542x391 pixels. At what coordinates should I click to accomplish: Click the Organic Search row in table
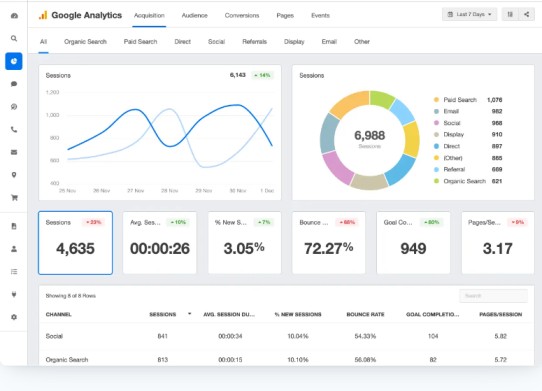coord(287,359)
